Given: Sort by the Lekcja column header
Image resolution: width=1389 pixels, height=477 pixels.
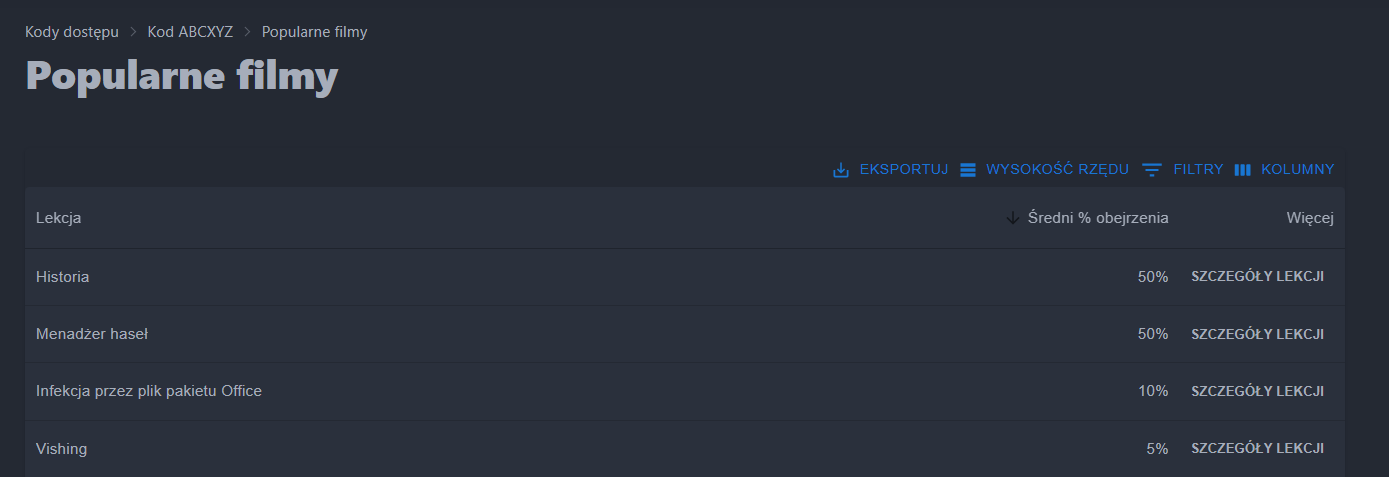Looking at the screenshot, I should [x=59, y=218].
